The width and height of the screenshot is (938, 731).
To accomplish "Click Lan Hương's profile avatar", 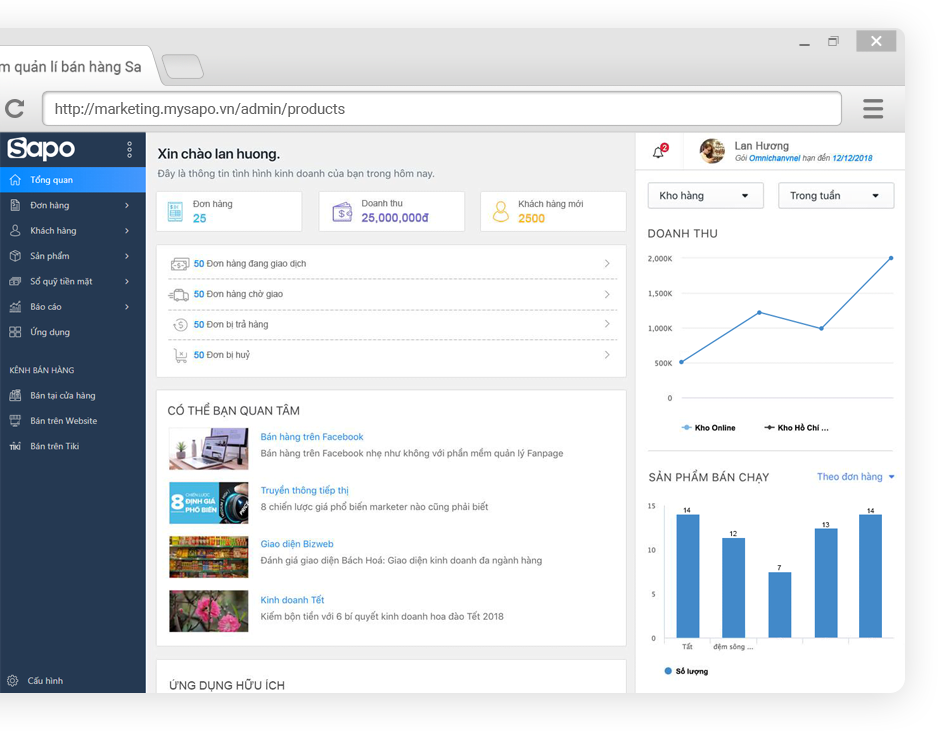I will click(712, 151).
